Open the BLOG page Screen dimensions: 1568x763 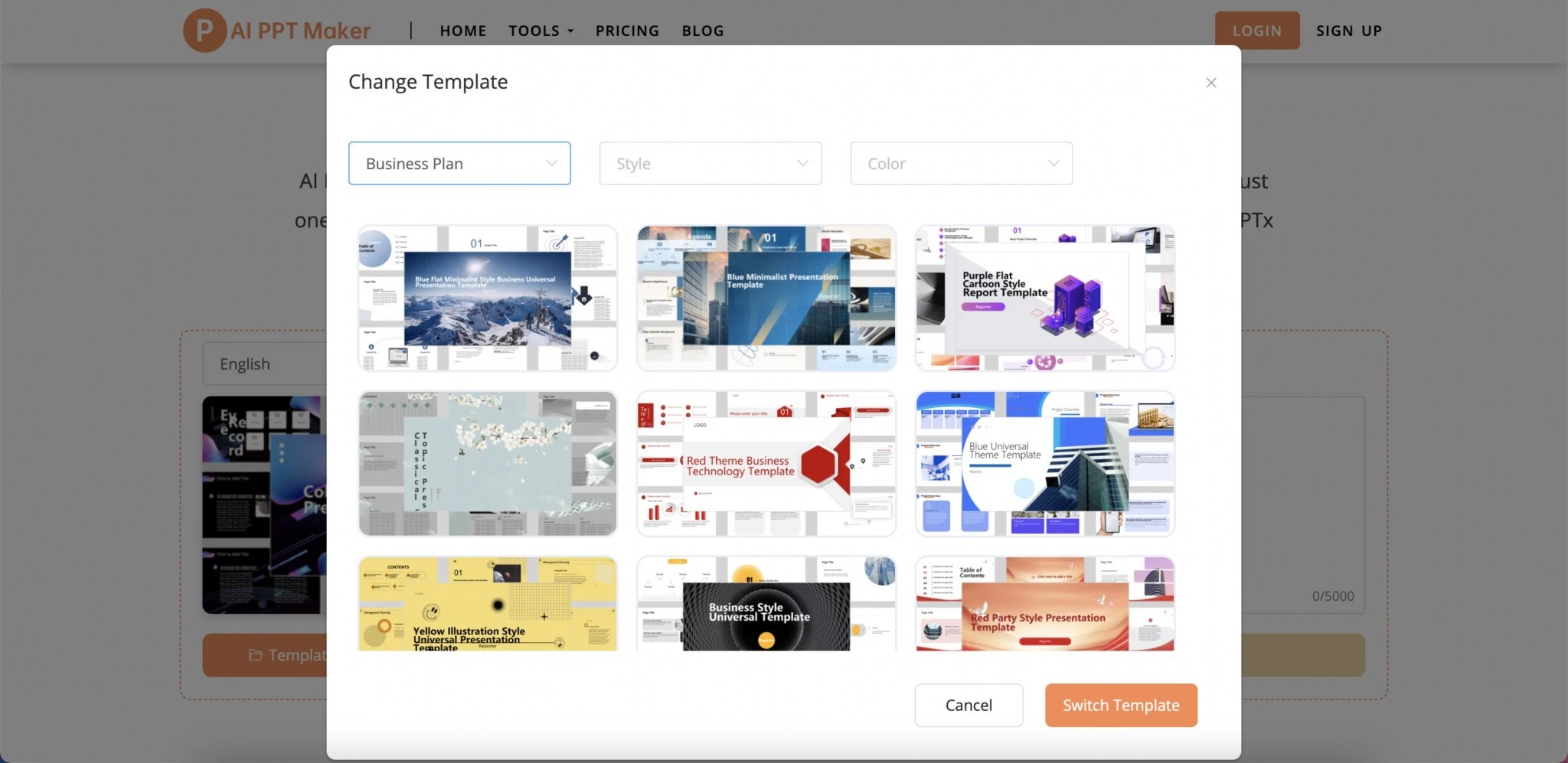point(702,31)
